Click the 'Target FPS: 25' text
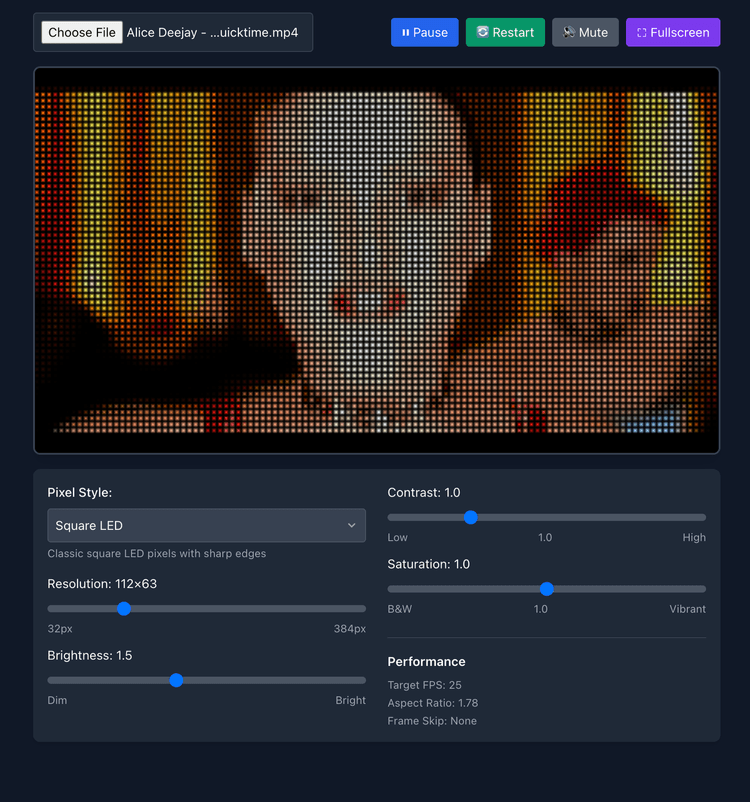This screenshot has width=750, height=802. pyautogui.click(x=424, y=685)
